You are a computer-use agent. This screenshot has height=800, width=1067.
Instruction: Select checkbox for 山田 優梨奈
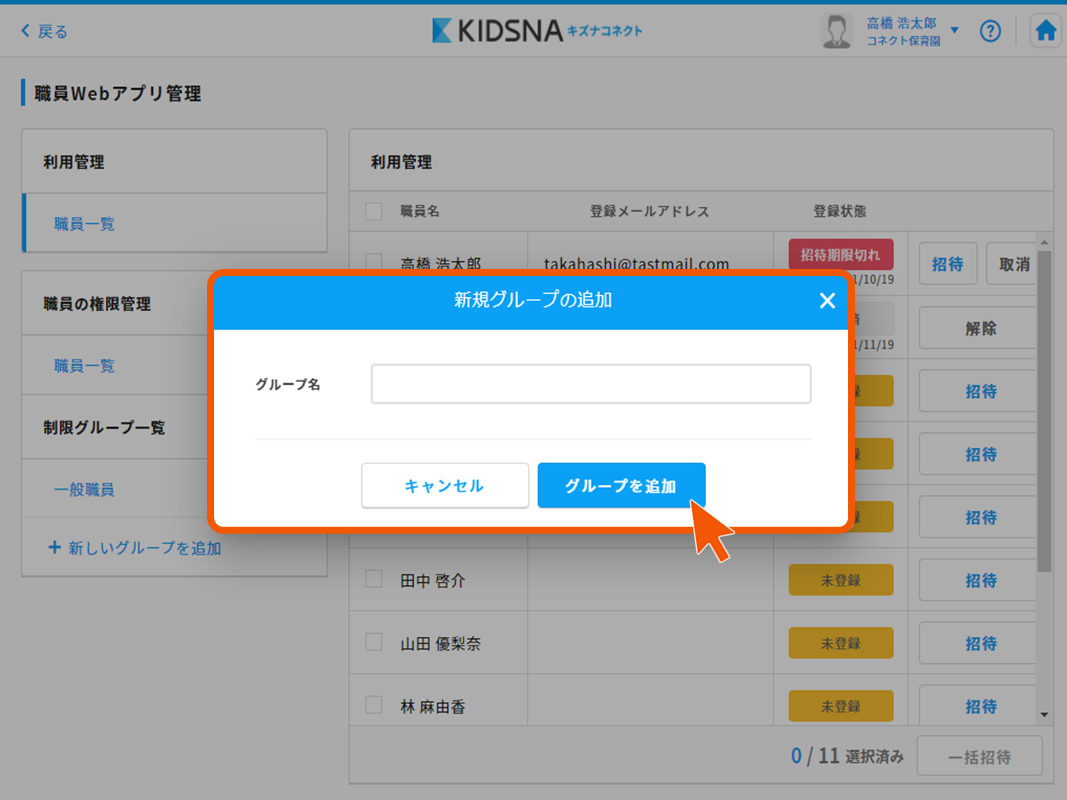374,642
